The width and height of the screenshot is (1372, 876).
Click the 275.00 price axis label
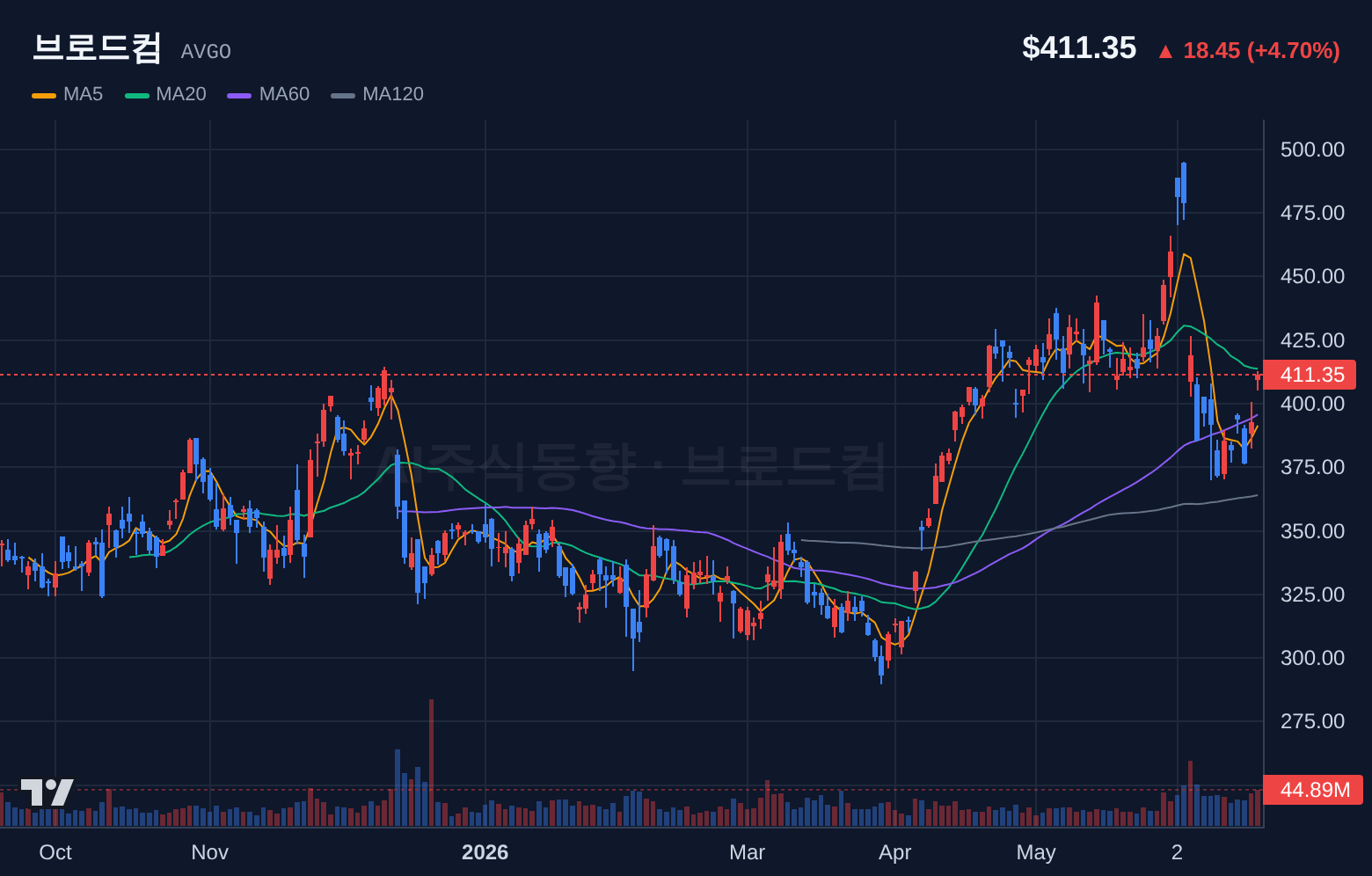tap(1312, 721)
